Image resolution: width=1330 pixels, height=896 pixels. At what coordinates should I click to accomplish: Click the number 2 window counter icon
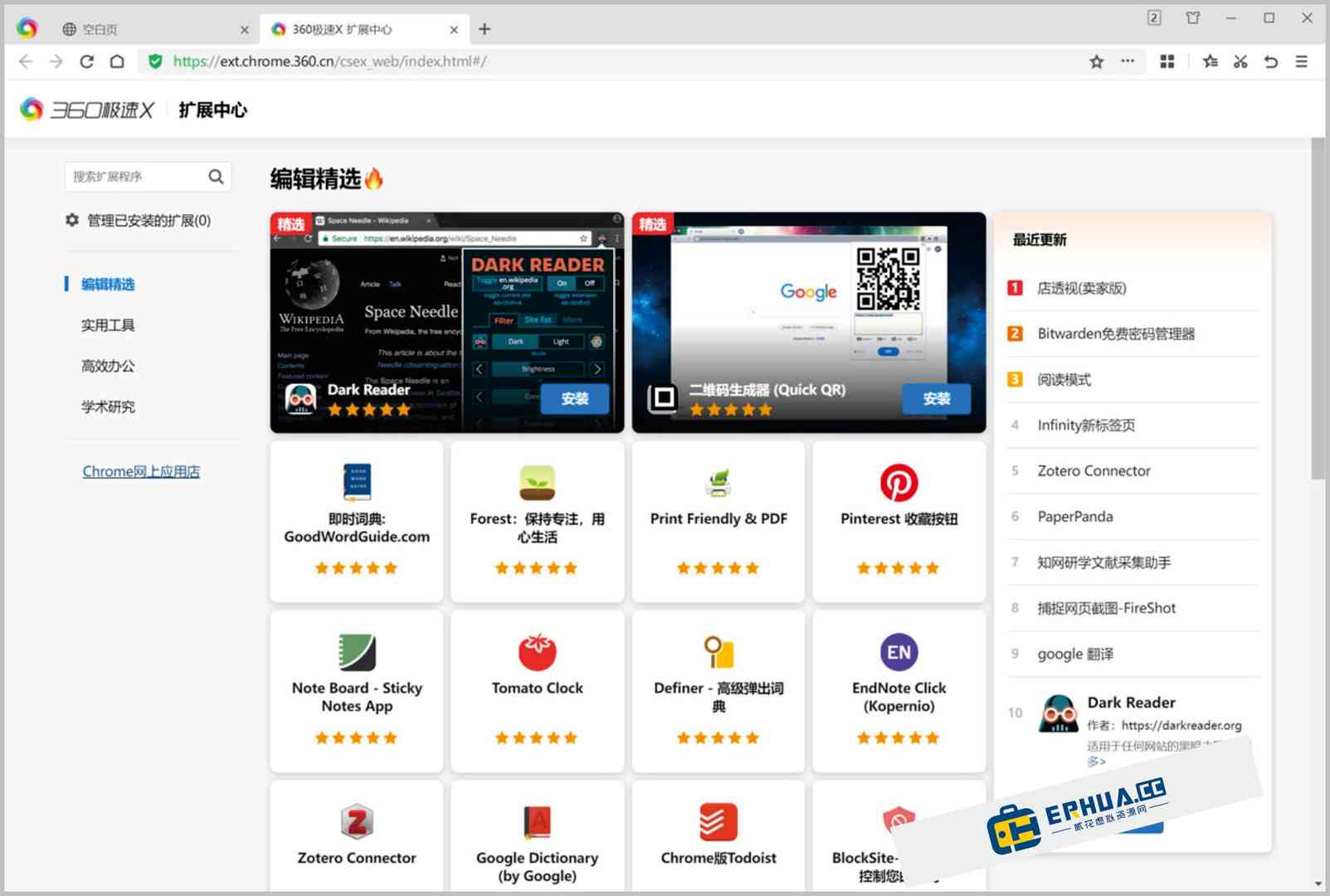click(x=1154, y=17)
